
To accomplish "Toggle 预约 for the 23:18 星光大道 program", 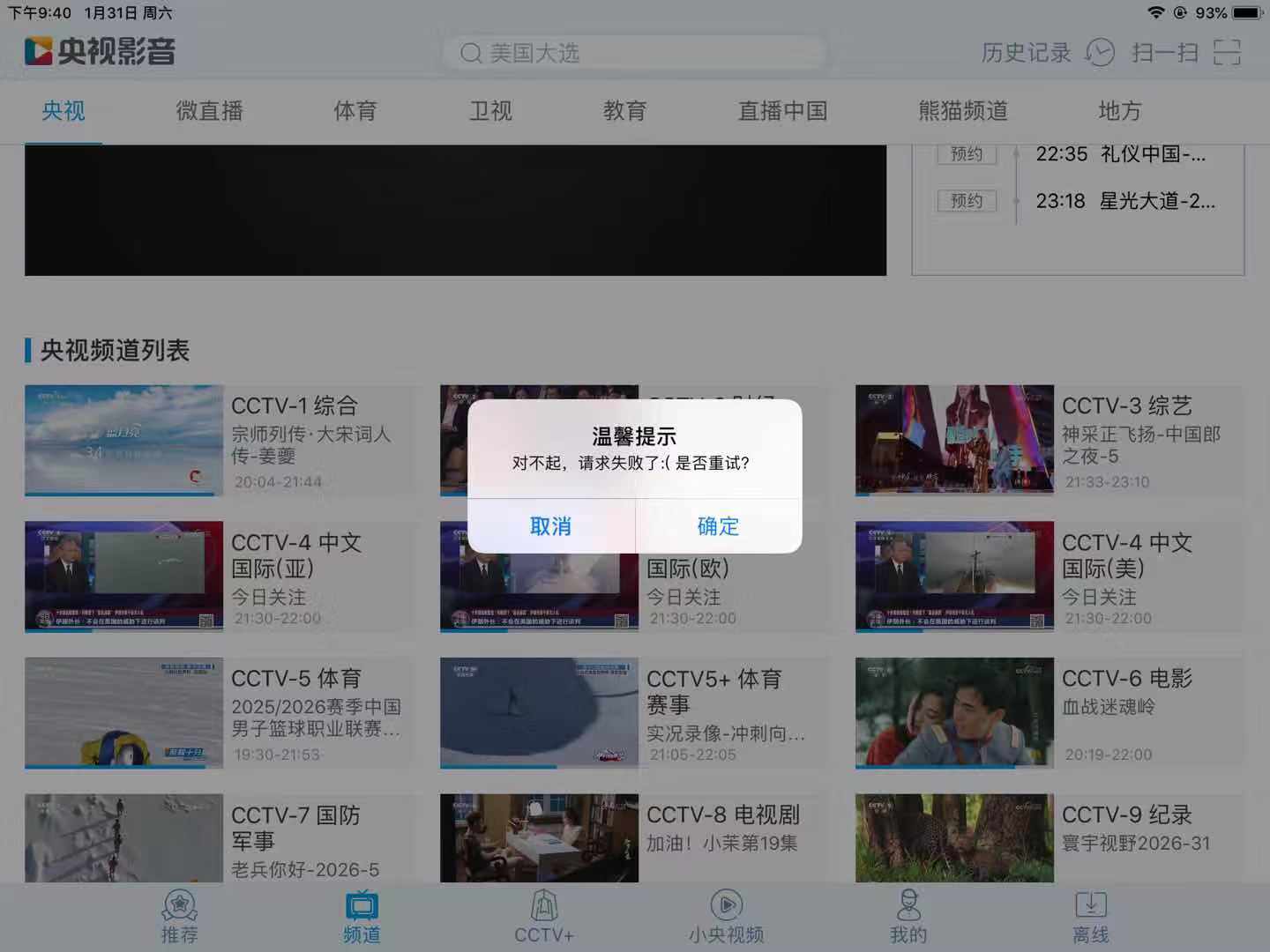I will click(967, 201).
